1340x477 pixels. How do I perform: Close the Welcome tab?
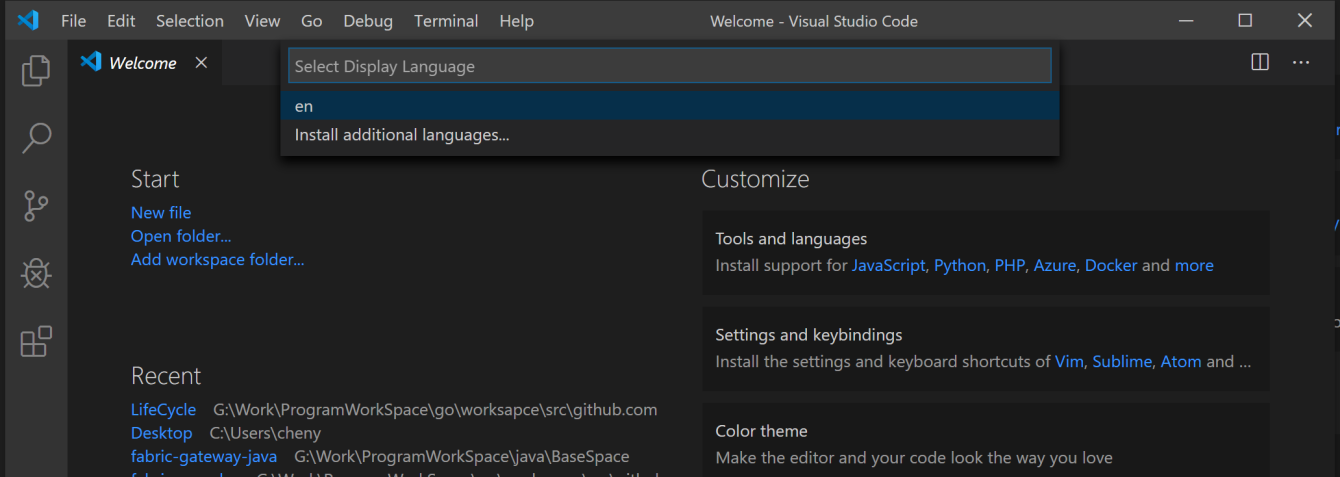[201, 63]
